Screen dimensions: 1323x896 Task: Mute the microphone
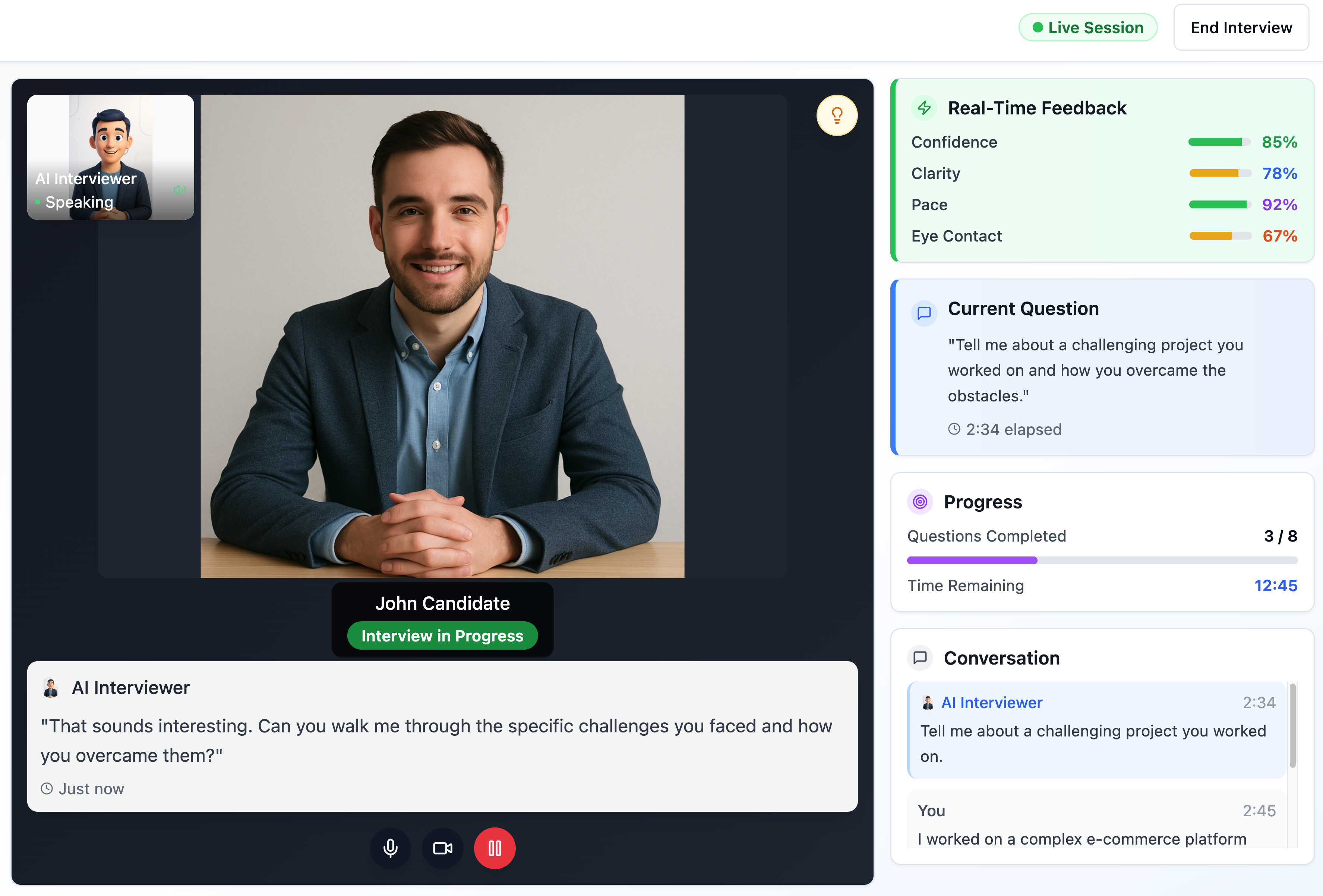pos(391,848)
